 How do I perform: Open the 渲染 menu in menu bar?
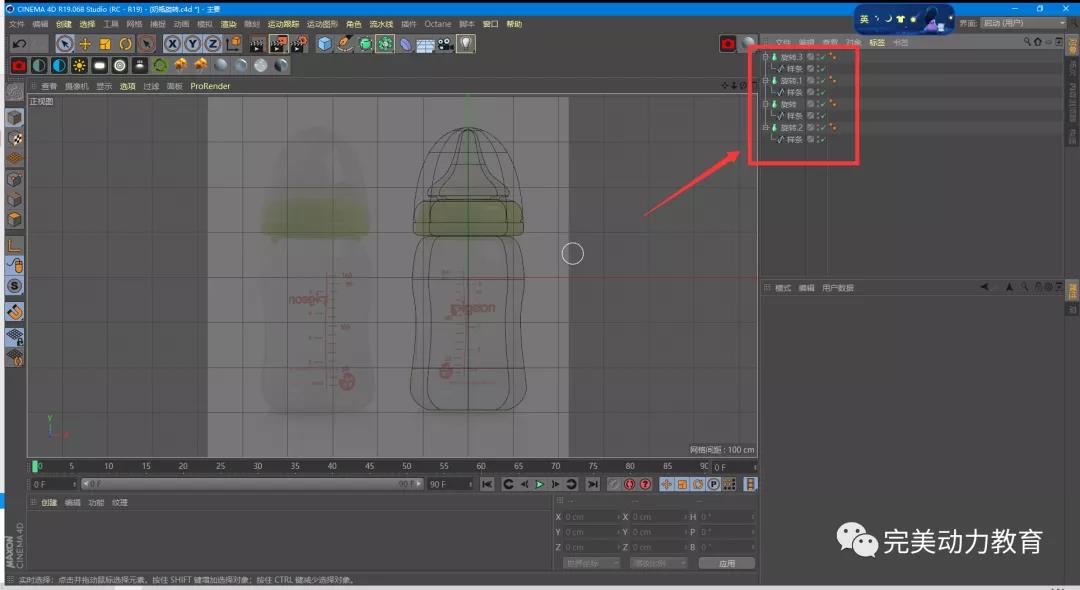coord(229,23)
